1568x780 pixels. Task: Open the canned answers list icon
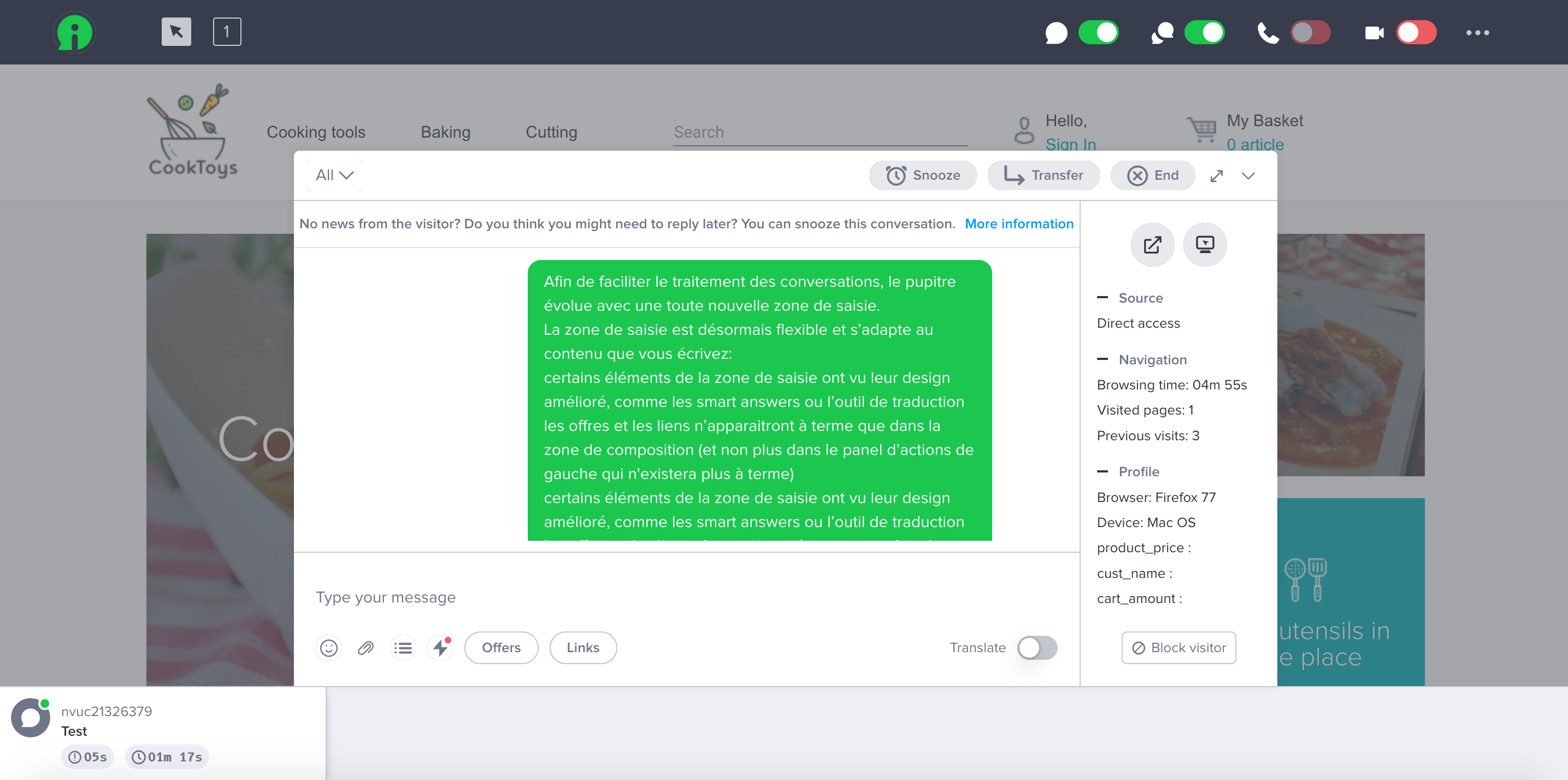(403, 647)
